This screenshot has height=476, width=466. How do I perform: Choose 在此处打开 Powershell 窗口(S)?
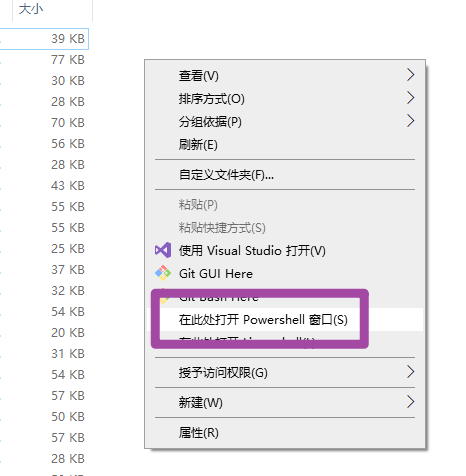285,319
